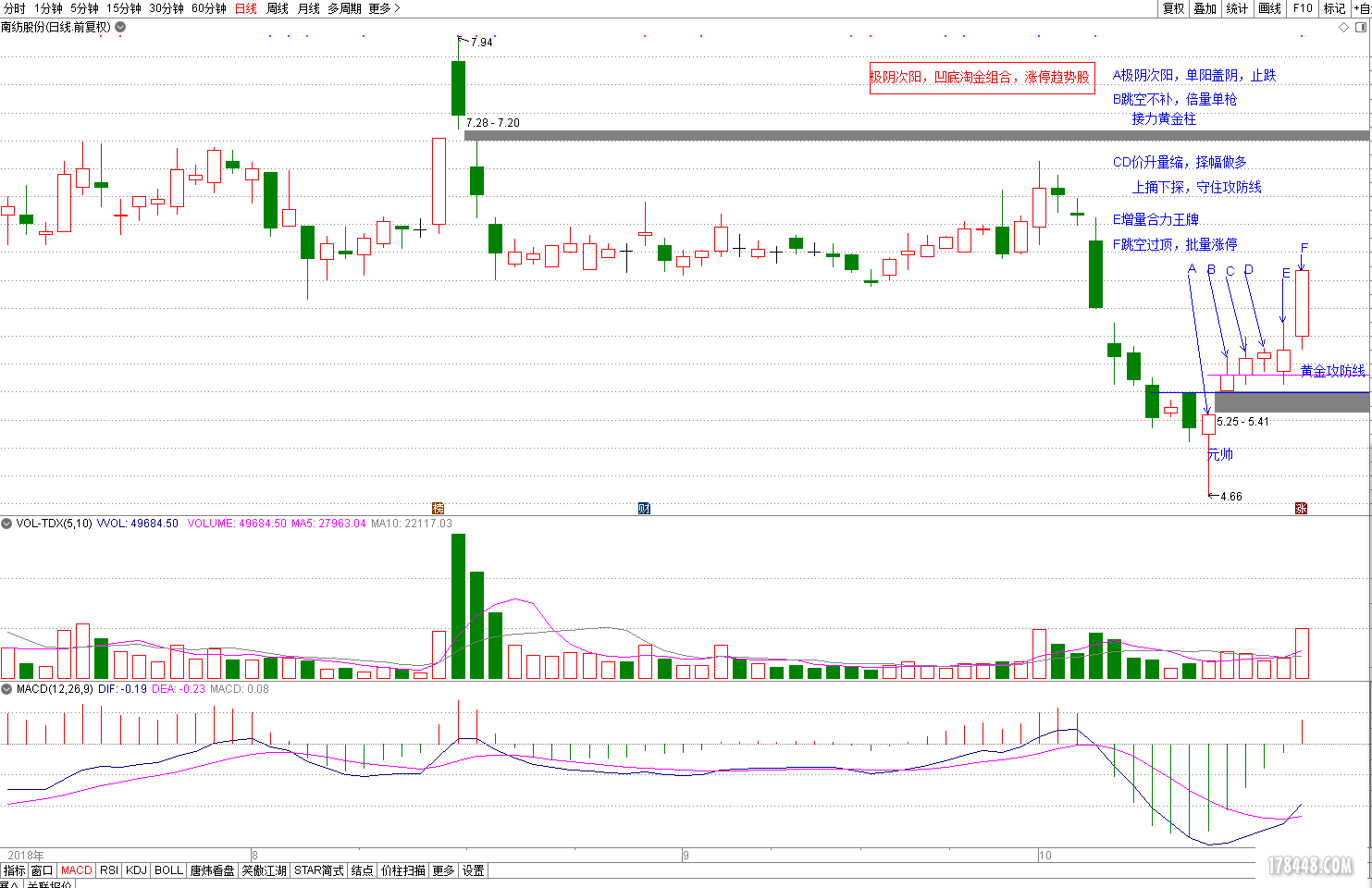Click the diamond icon at chart top-right
1372x888 pixels.
point(1344,27)
